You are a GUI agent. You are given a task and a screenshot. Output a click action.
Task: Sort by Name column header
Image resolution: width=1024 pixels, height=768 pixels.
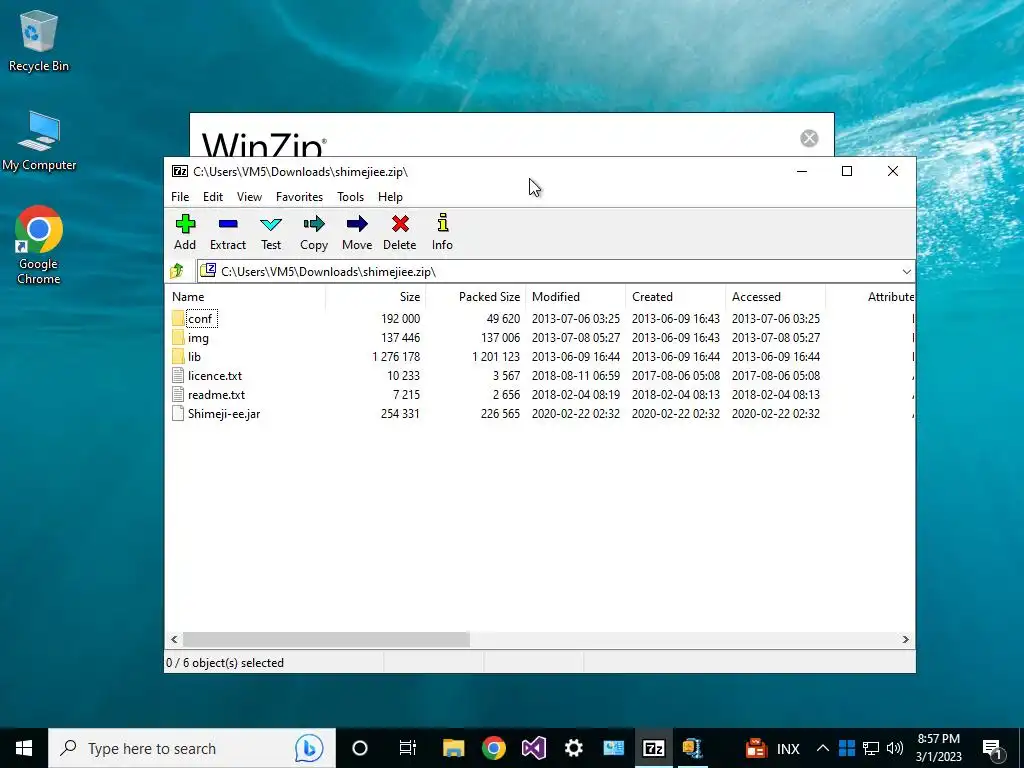[246, 296]
